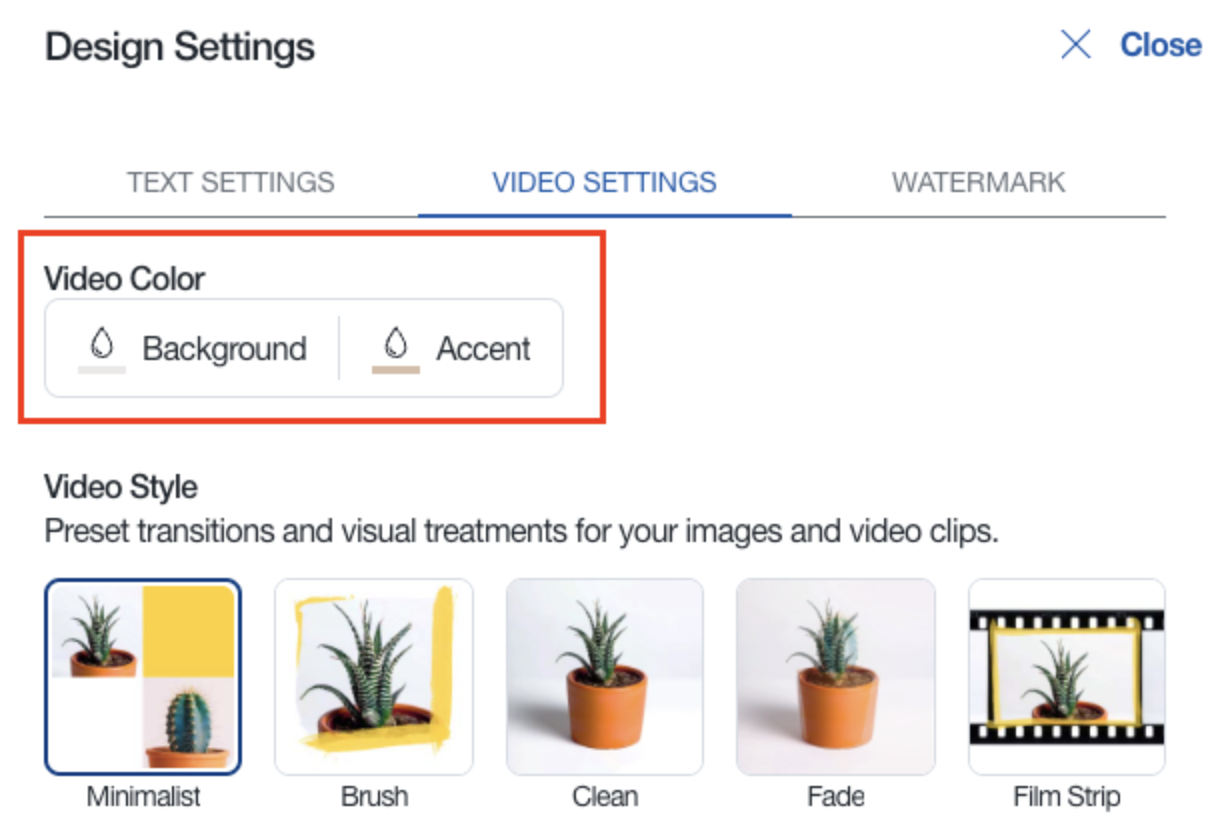
Task: Choose the Brush video style thumbnail
Action: [374, 676]
